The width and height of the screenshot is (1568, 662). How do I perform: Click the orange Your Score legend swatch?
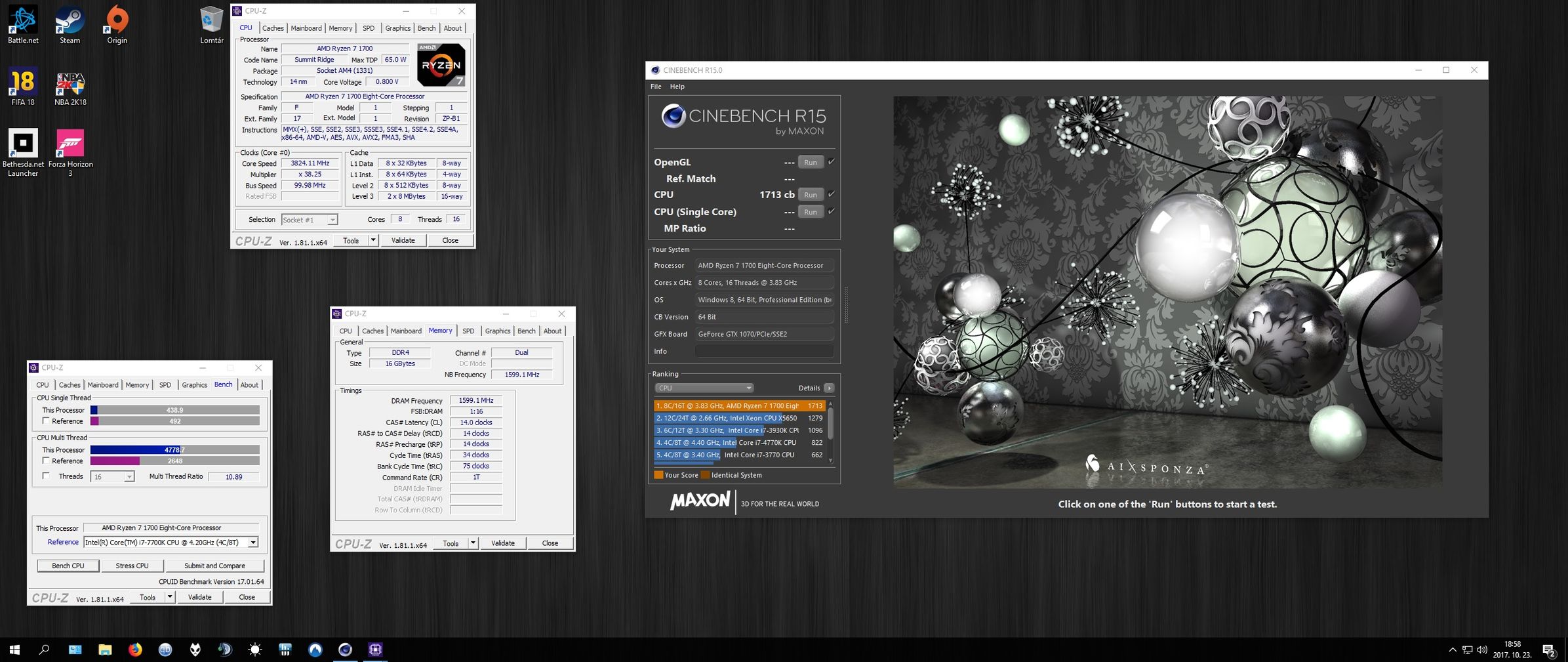[x=658, y=475]
